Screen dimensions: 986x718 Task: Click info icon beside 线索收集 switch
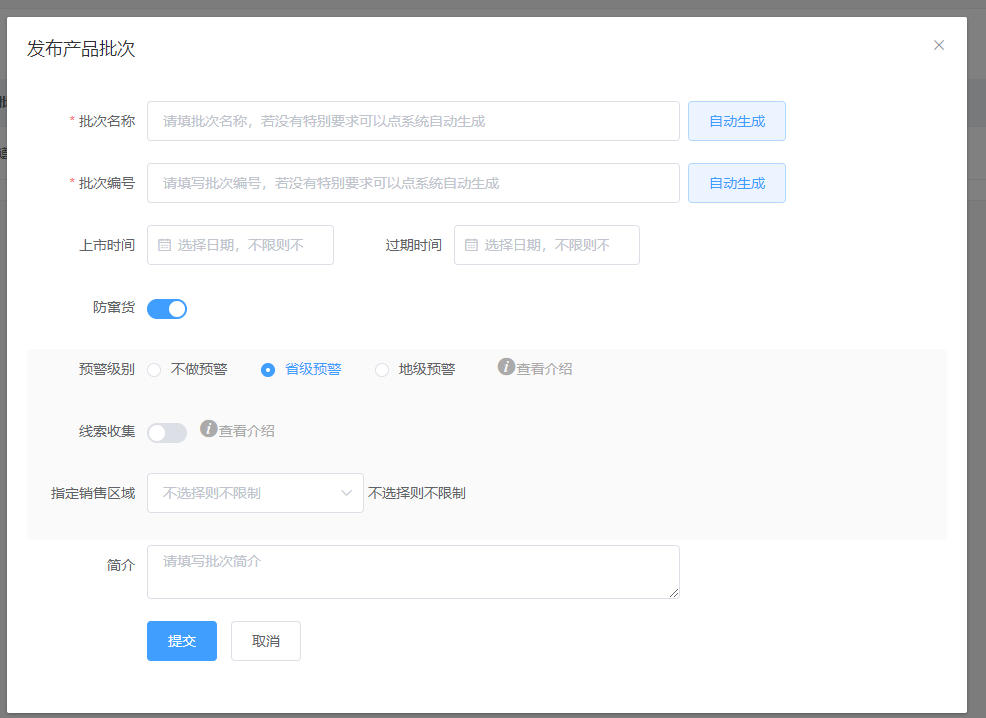click(209, 429)
